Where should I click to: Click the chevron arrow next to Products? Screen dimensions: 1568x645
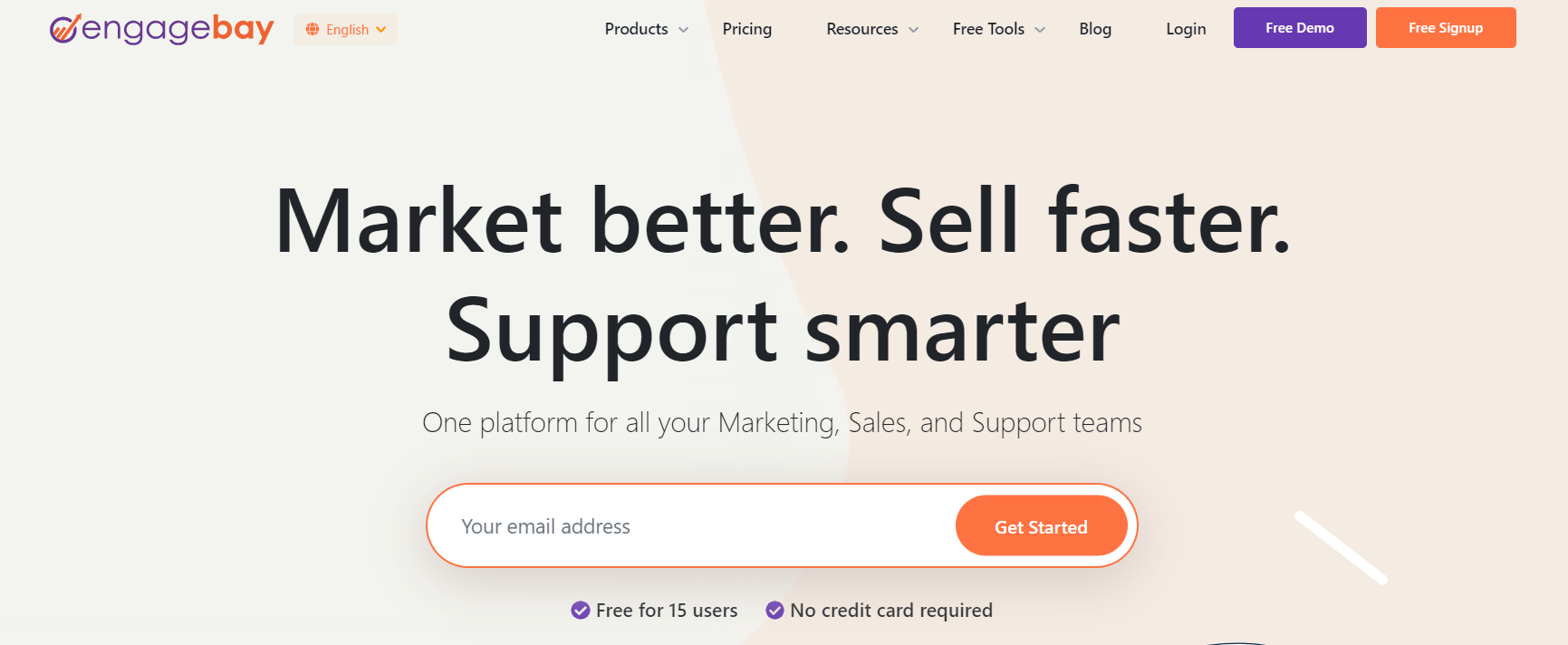pyautogui.click(x=684, y=30)
